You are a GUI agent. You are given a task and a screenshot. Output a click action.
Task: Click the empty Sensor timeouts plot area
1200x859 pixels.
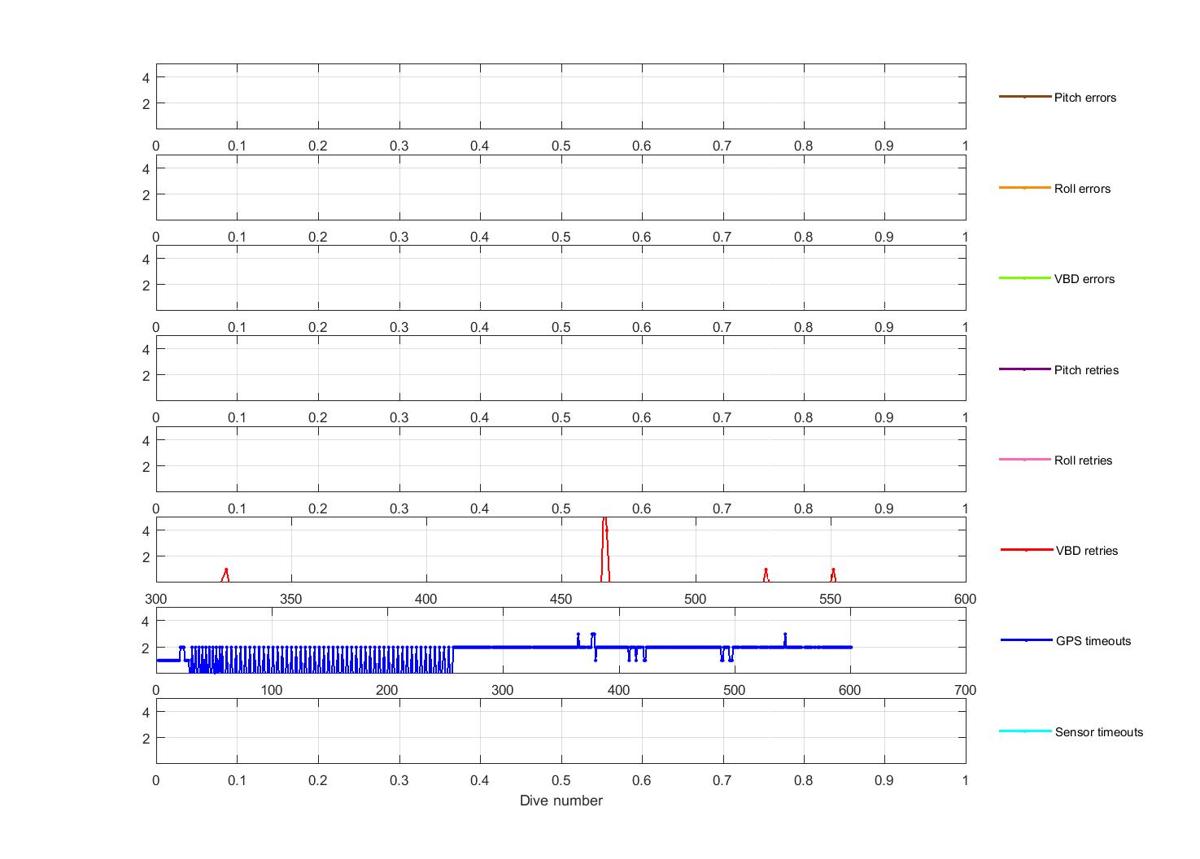coord(561,731)
